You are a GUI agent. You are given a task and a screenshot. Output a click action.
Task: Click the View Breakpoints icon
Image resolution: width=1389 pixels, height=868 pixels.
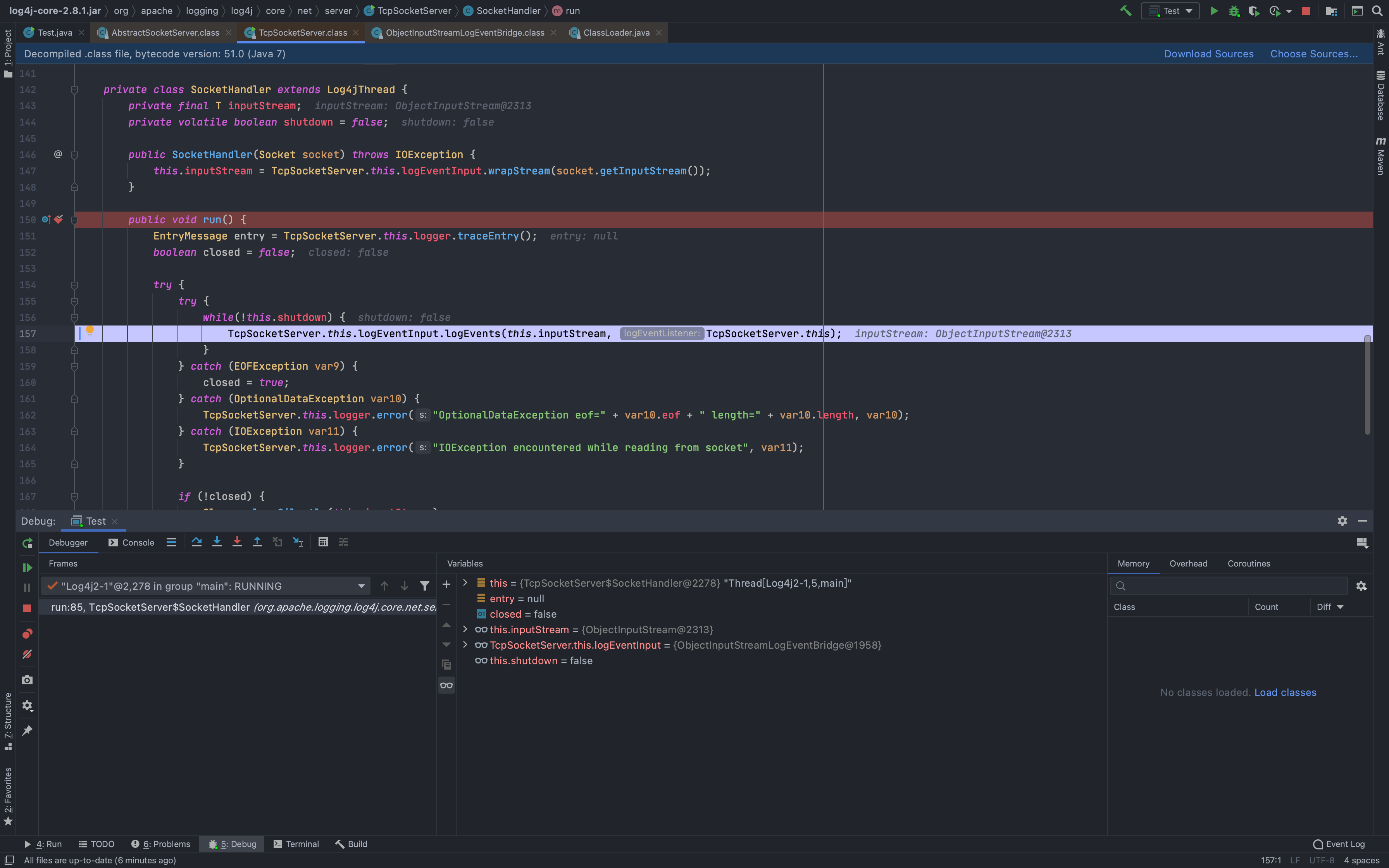[x=27, y=634]
